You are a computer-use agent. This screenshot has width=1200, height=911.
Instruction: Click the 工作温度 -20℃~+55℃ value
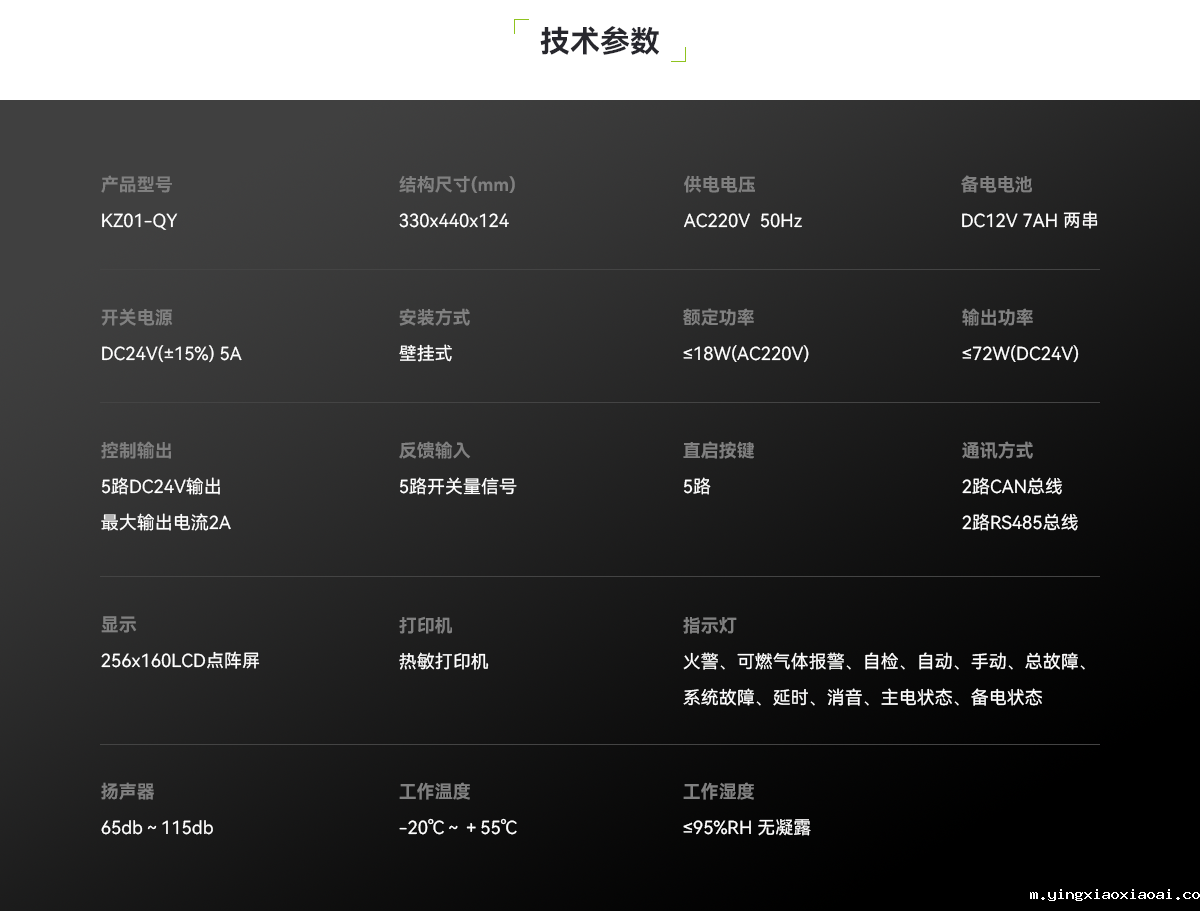pyautogui.click(x=455, y=827)
